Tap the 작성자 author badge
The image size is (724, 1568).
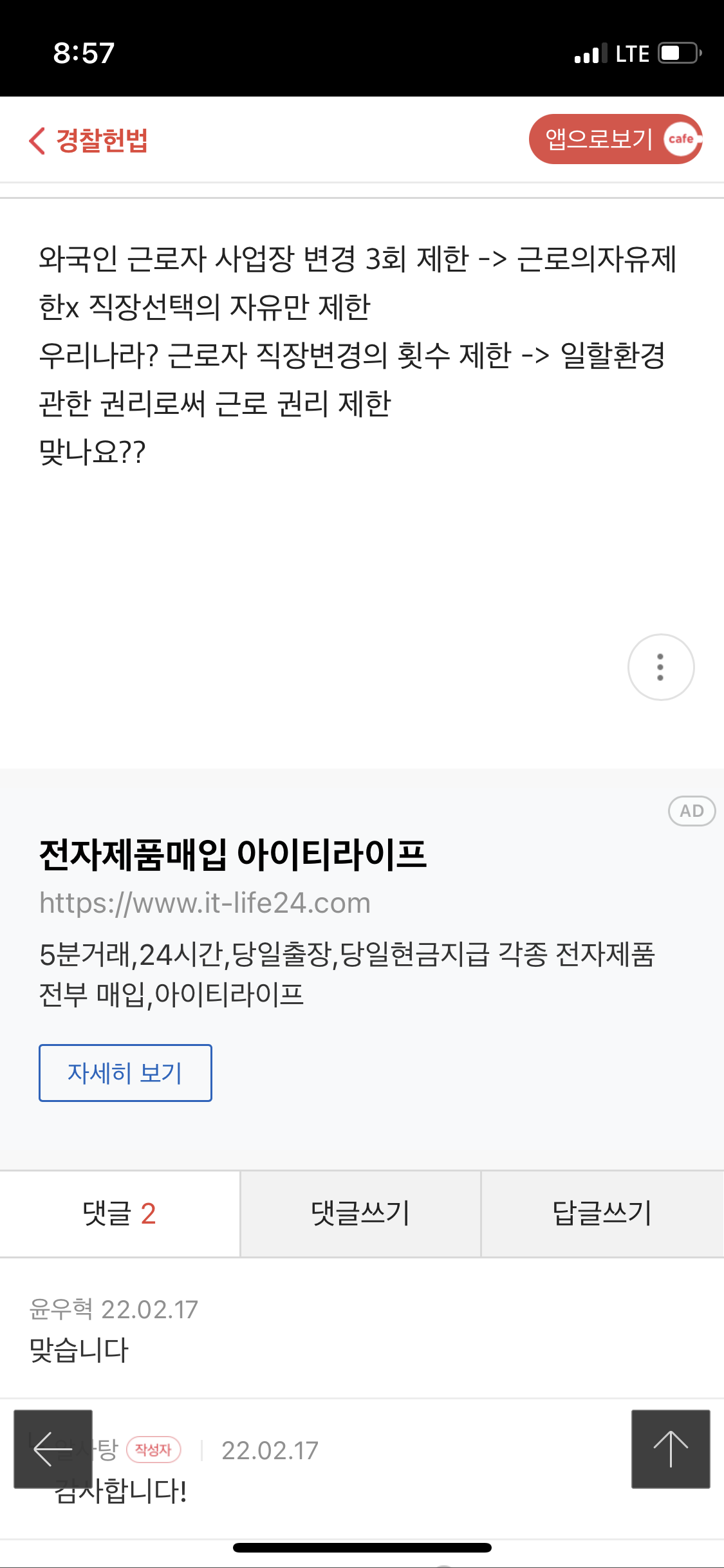click(154, 1450)
